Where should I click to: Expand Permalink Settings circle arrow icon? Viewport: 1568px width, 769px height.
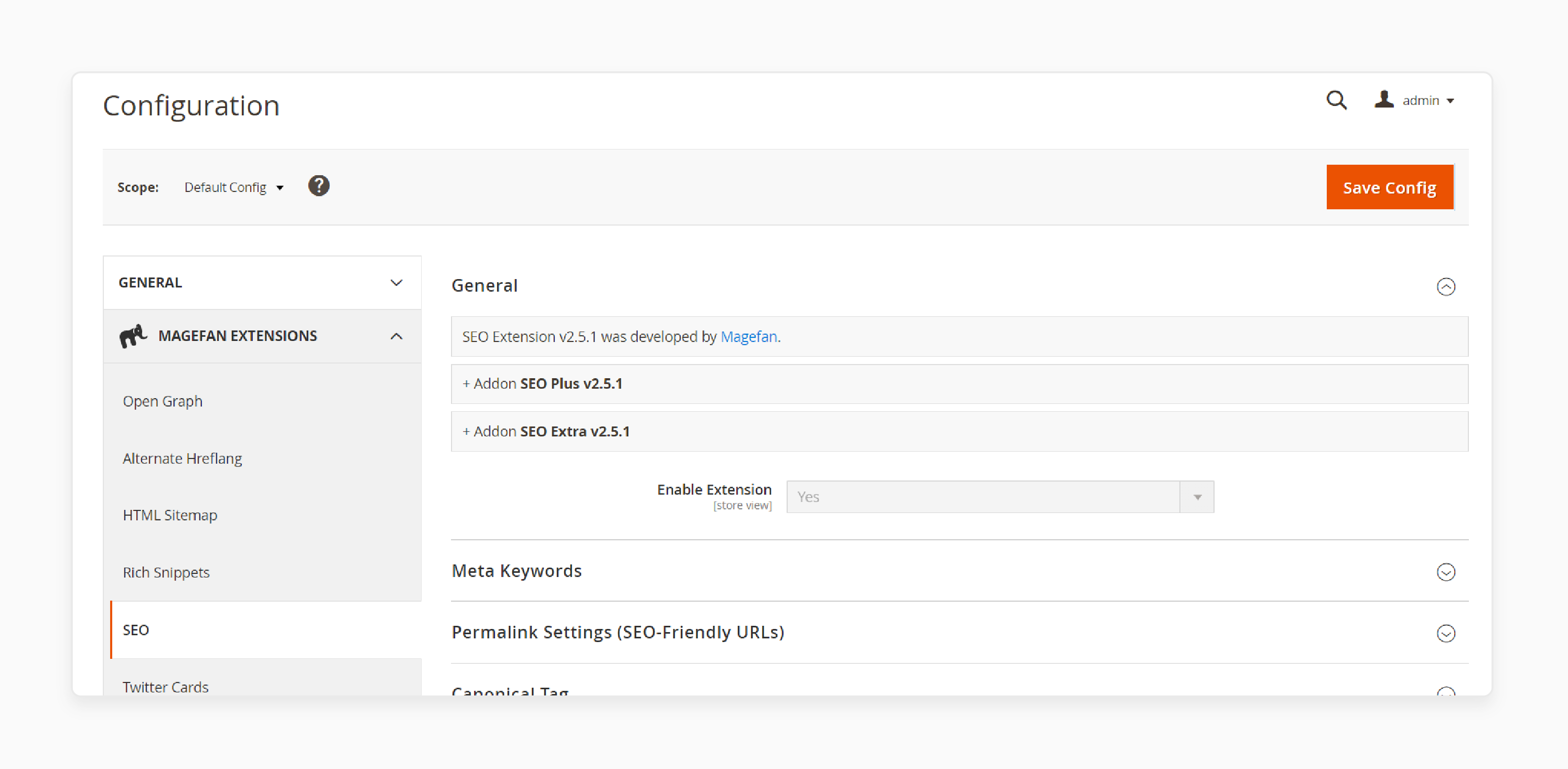coord(1445,633)
